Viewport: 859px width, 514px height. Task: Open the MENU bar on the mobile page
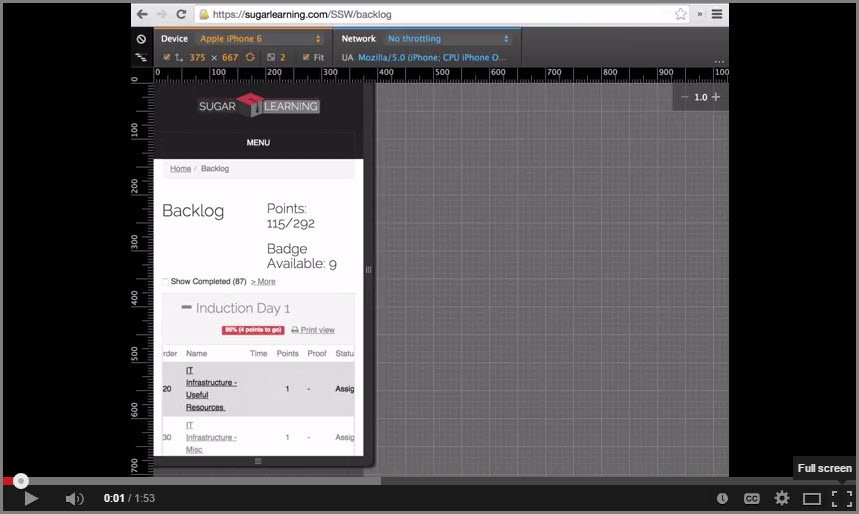258,143
